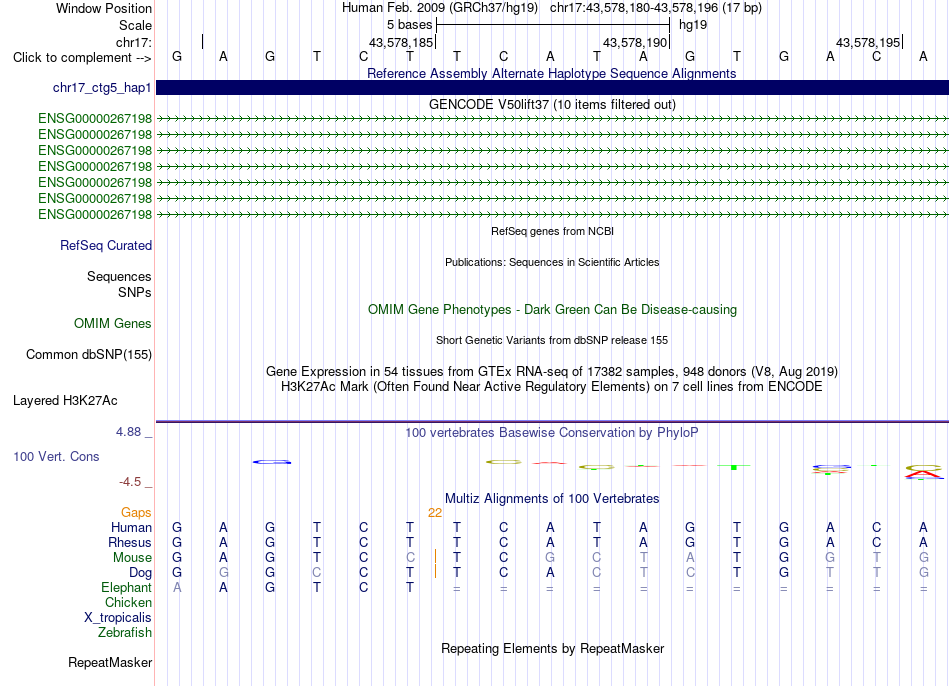Open the Reference Assembly Alternate Haplotype Sequence Alignments title

pos(551,73)
